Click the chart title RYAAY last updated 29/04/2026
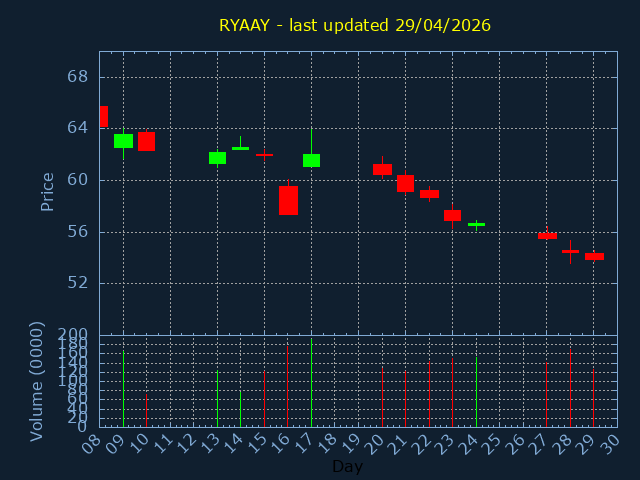 click(x=355, y=25)
